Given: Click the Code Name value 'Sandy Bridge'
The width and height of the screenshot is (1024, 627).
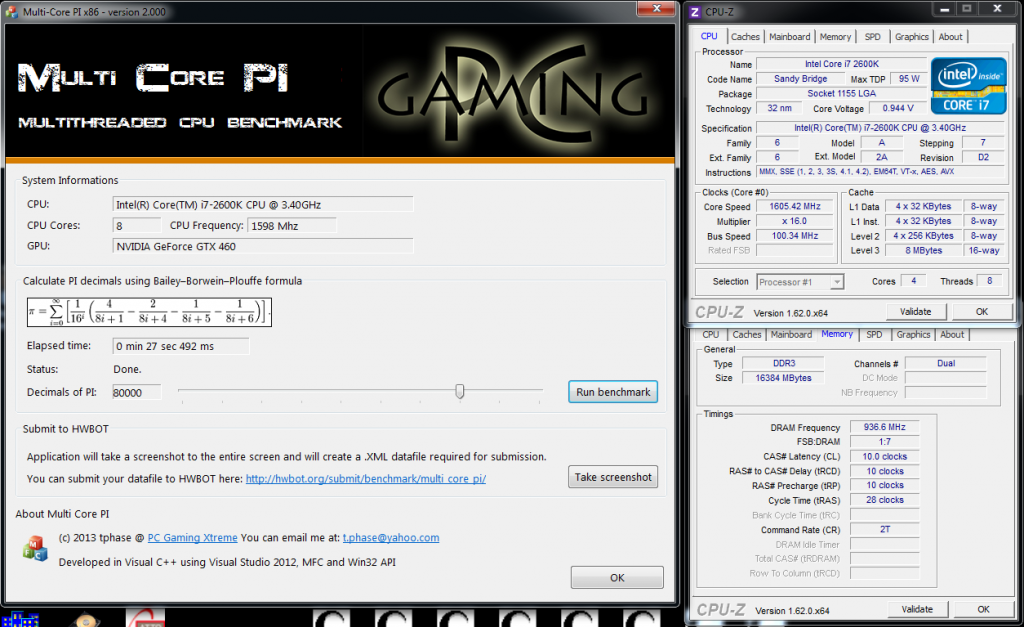Looking at the screenshot, I should tap(800, 79).
